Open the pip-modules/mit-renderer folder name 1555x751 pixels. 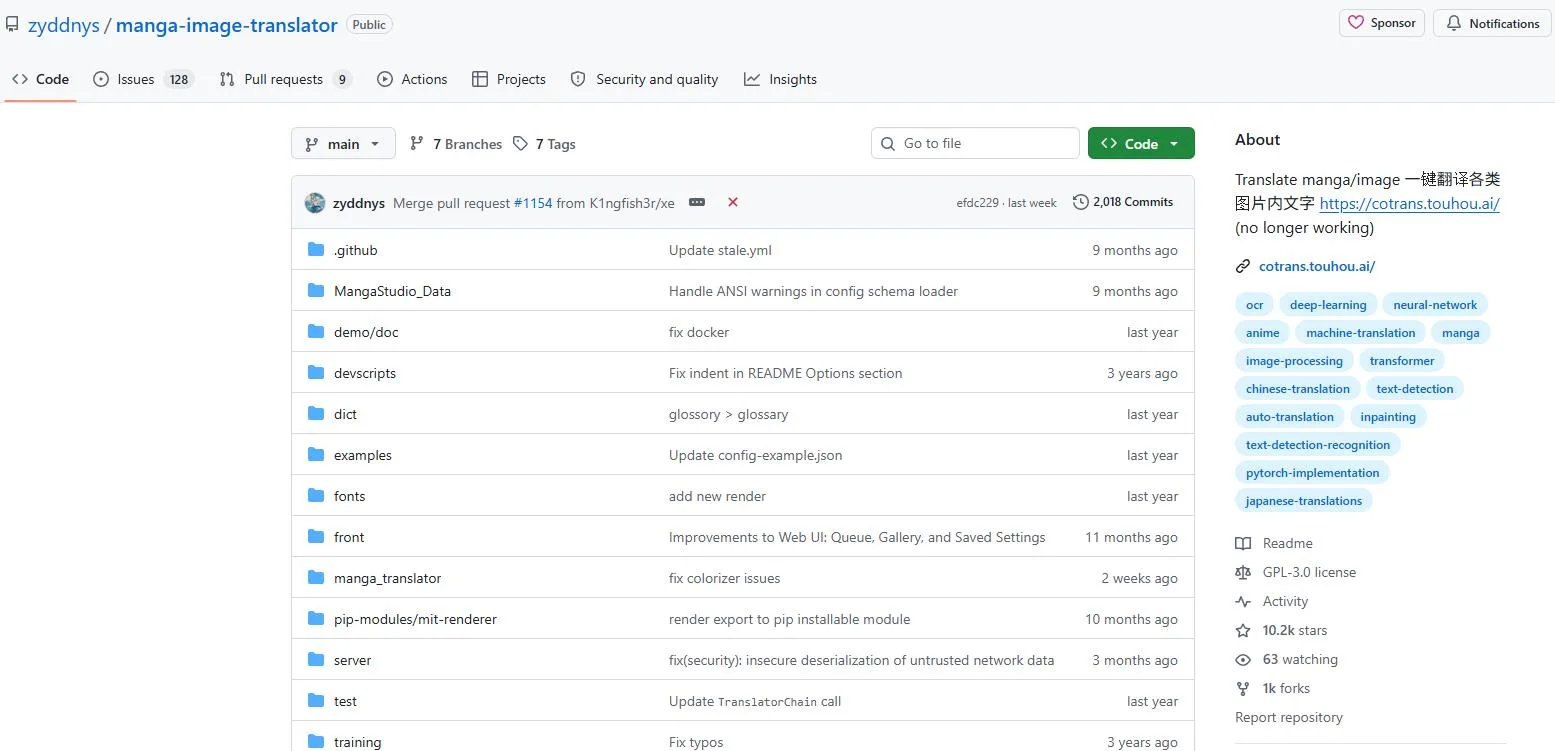pyautogui.click(x=415, y=619)
